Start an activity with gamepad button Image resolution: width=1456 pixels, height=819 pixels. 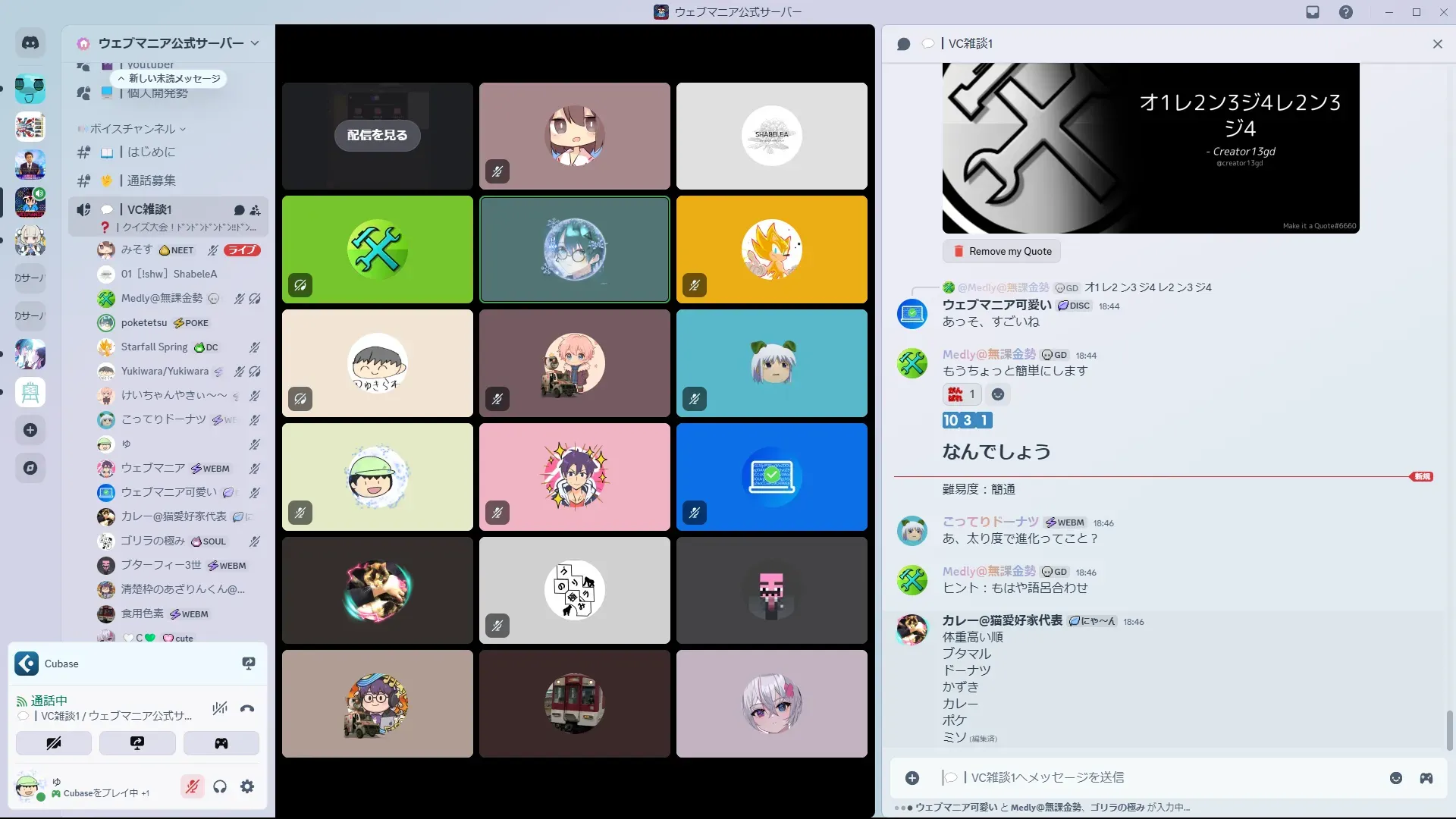click(221, 743)
